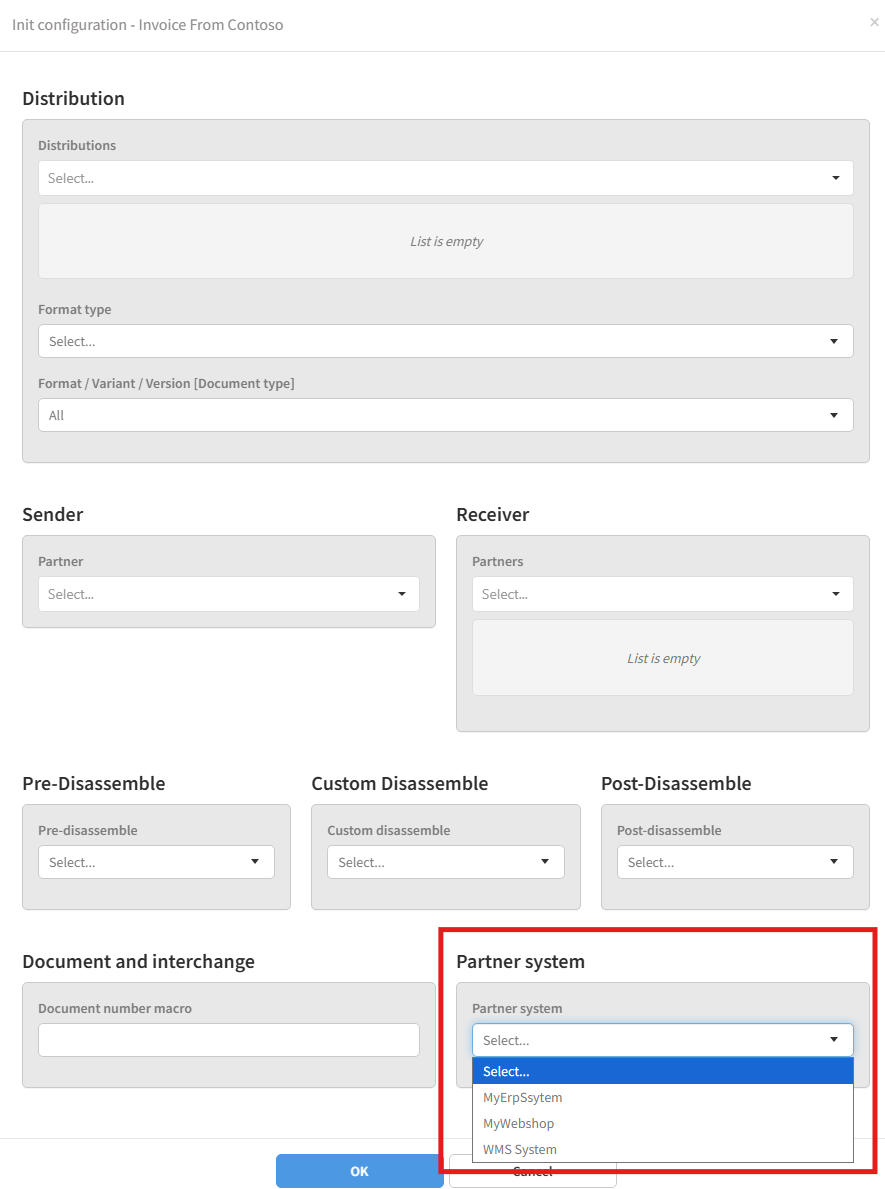Click the Receiver Partners arrow icon

[835, 594]
